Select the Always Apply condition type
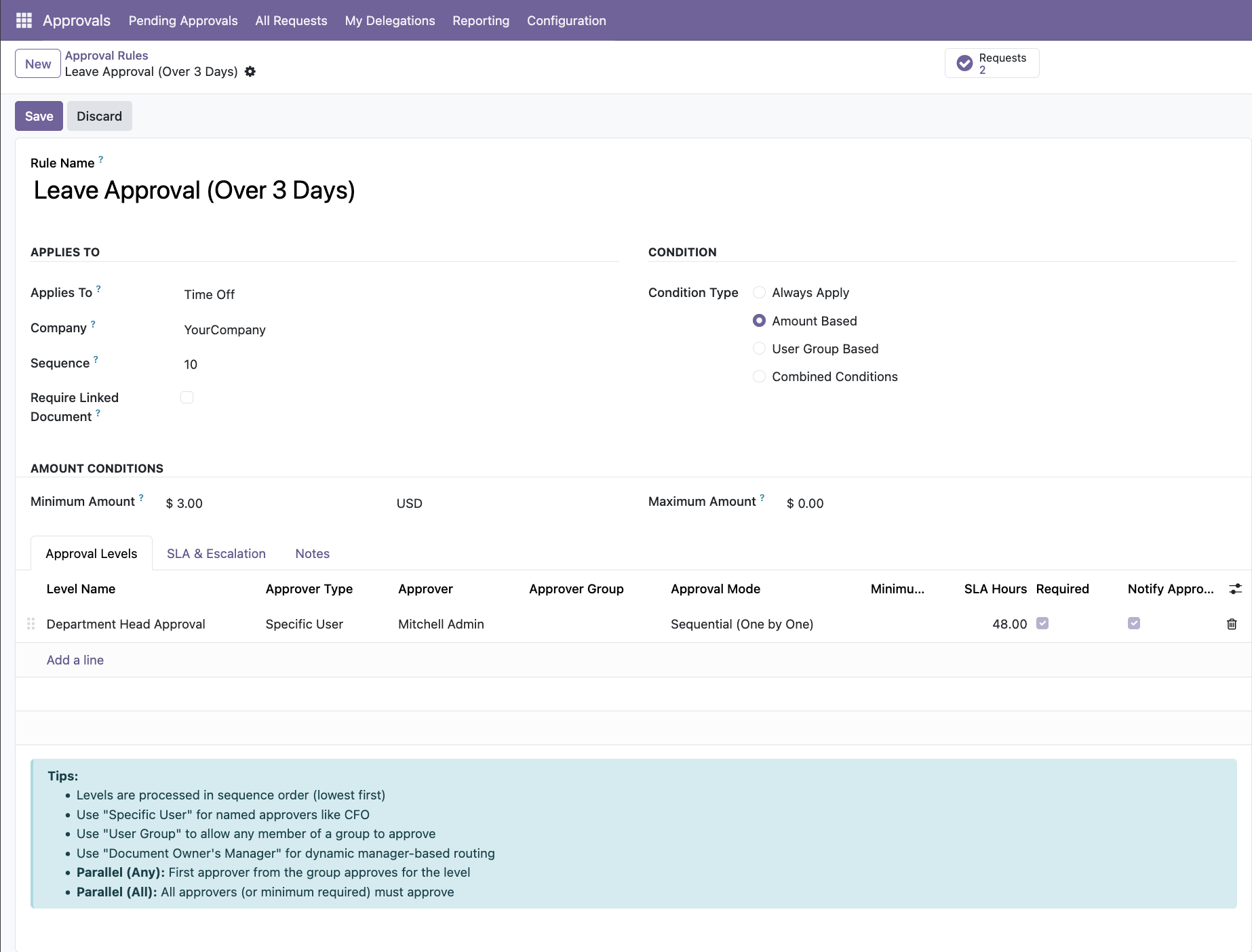1252x952 pixels. click(759, 292)
